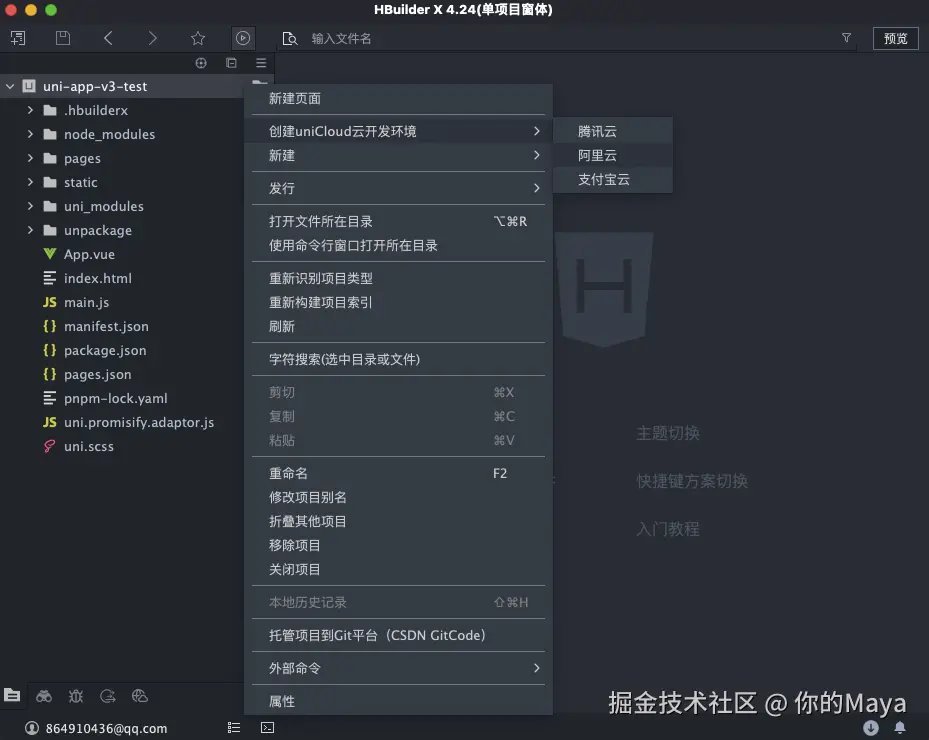Screen dimensions: 929x740
Task: Select 新建页面 from context menu
Action: click(398, 98)
